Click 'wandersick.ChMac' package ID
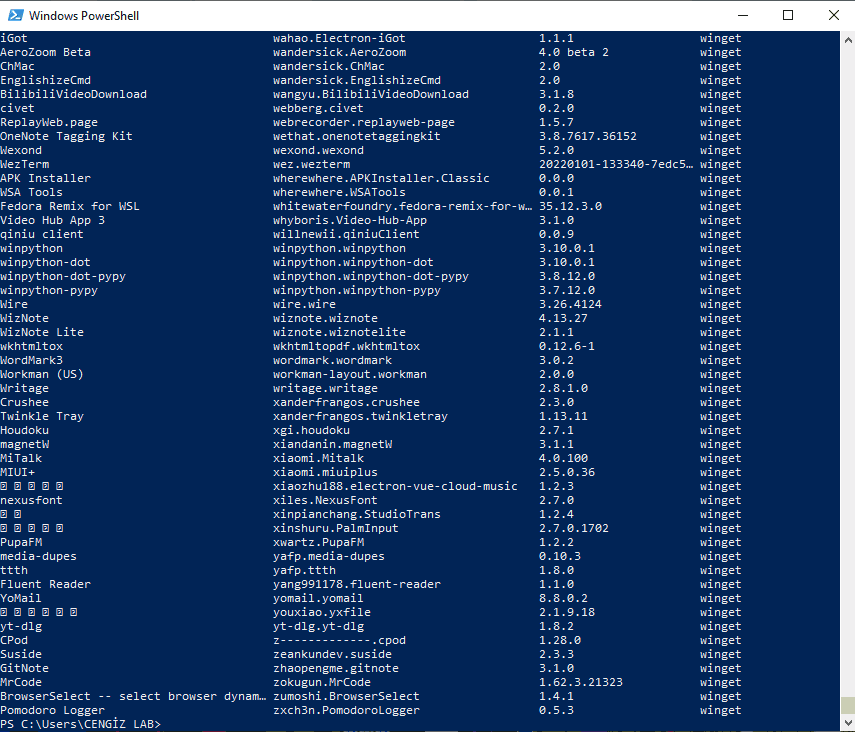 pyautogui.click(x=329, y=66)
